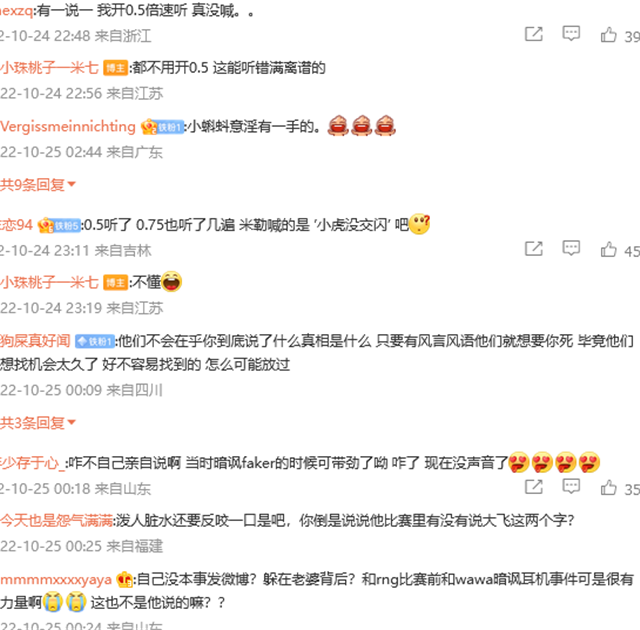Open 小珠桃子一米七 profile in first reply
The image size is (640, 630).
(49, 68)
